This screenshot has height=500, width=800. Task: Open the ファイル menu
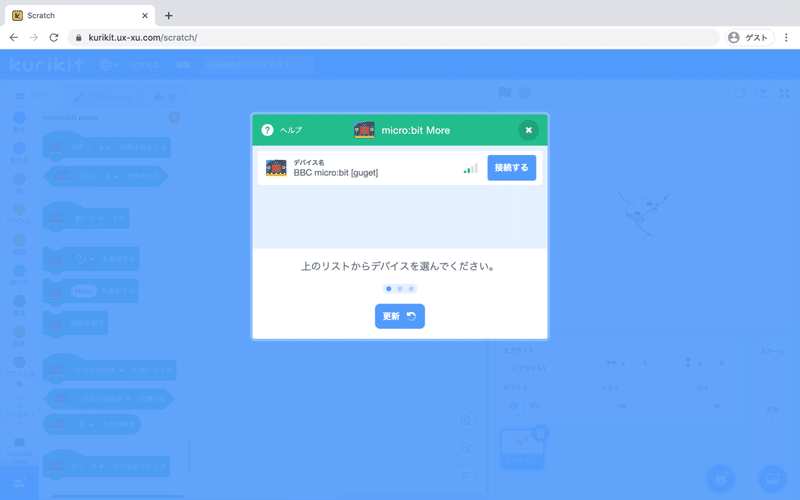(x=145, y=65)
